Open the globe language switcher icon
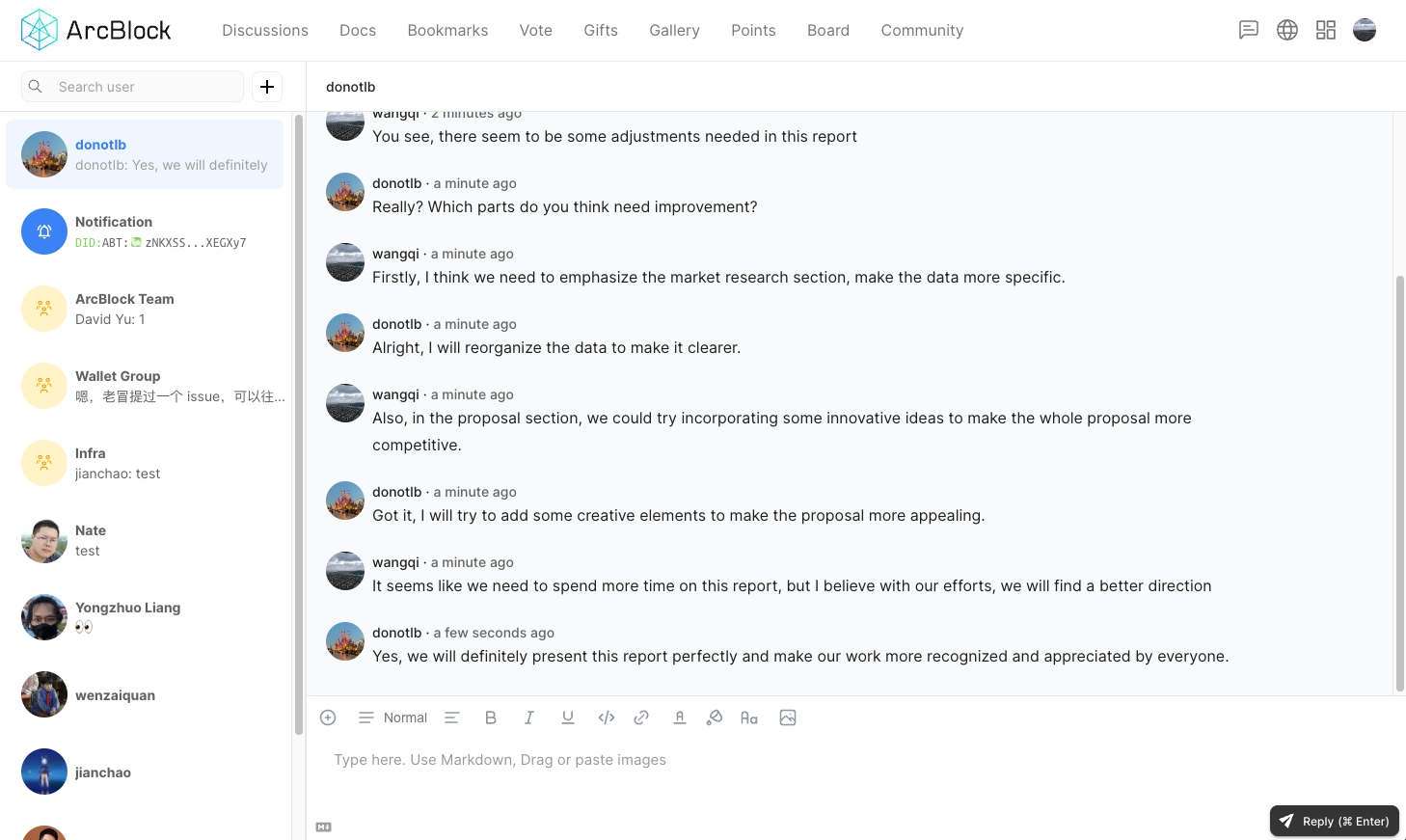Image resolution: width=1406 pixels, height=840 pixels. pyautogui.click(x=1287, y=30)
